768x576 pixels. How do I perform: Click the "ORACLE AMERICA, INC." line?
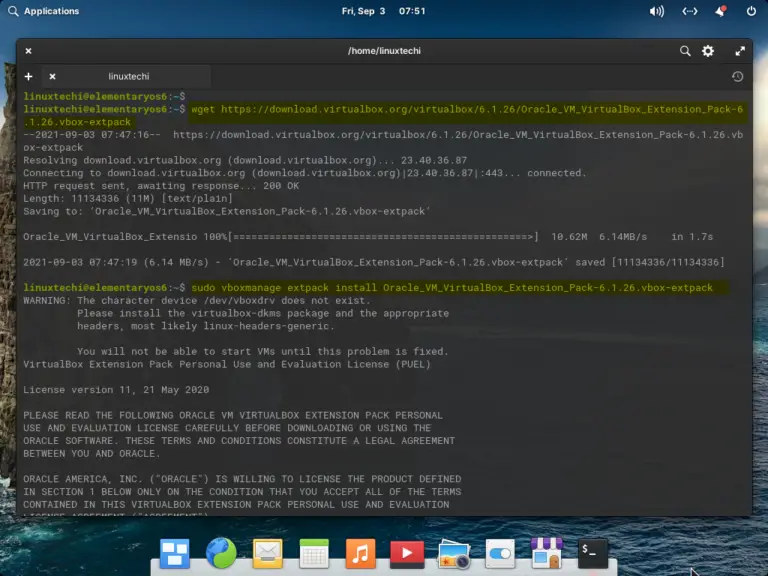click(242, 479)
